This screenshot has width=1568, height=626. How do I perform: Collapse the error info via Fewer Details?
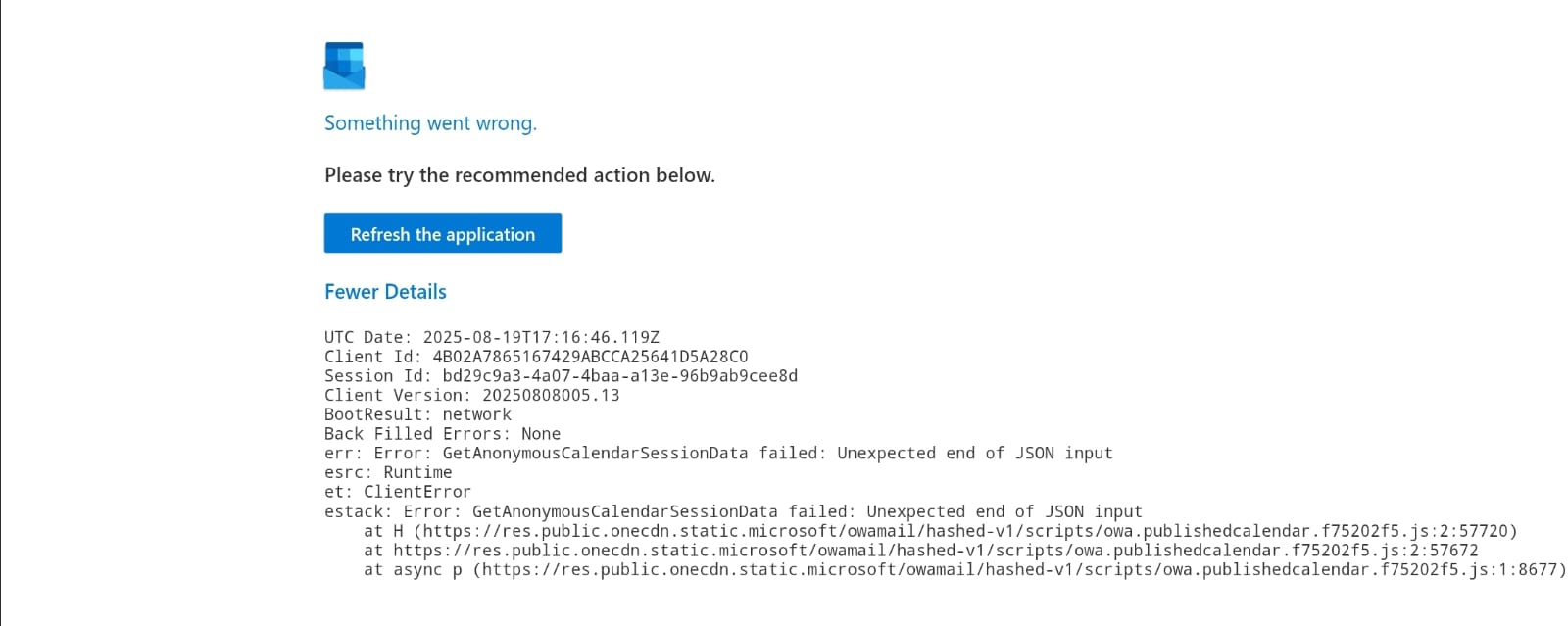pyautogui.click(x=385, y=292)
